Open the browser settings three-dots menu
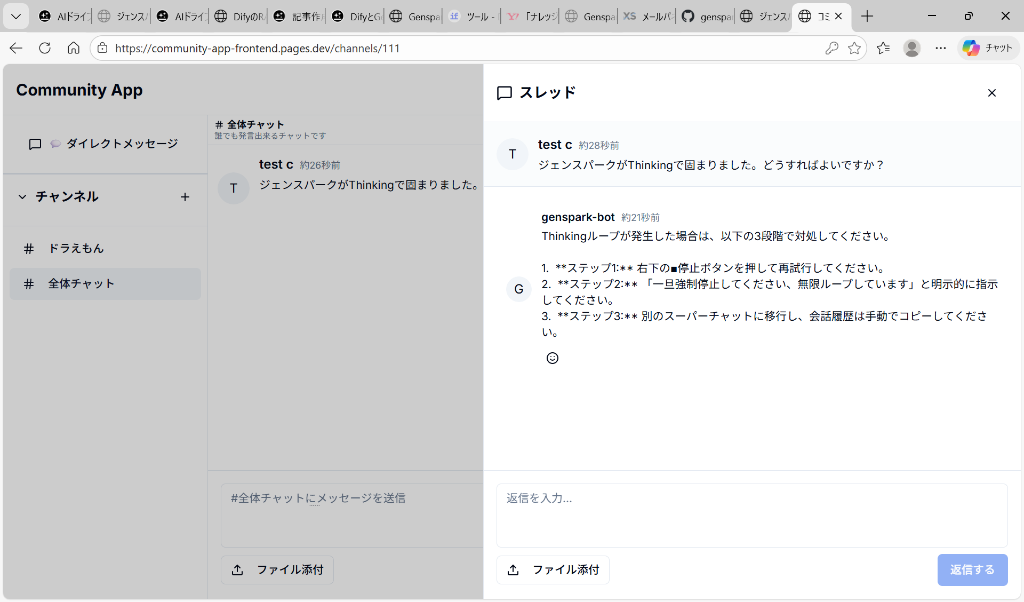Viewport: 1024px width, 602px height. [941, 48]
